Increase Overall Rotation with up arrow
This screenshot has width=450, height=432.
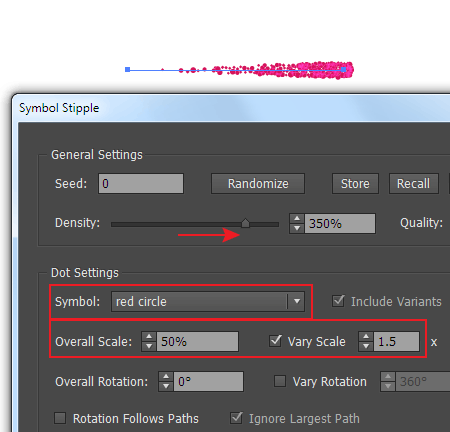[x=166, y=377]
